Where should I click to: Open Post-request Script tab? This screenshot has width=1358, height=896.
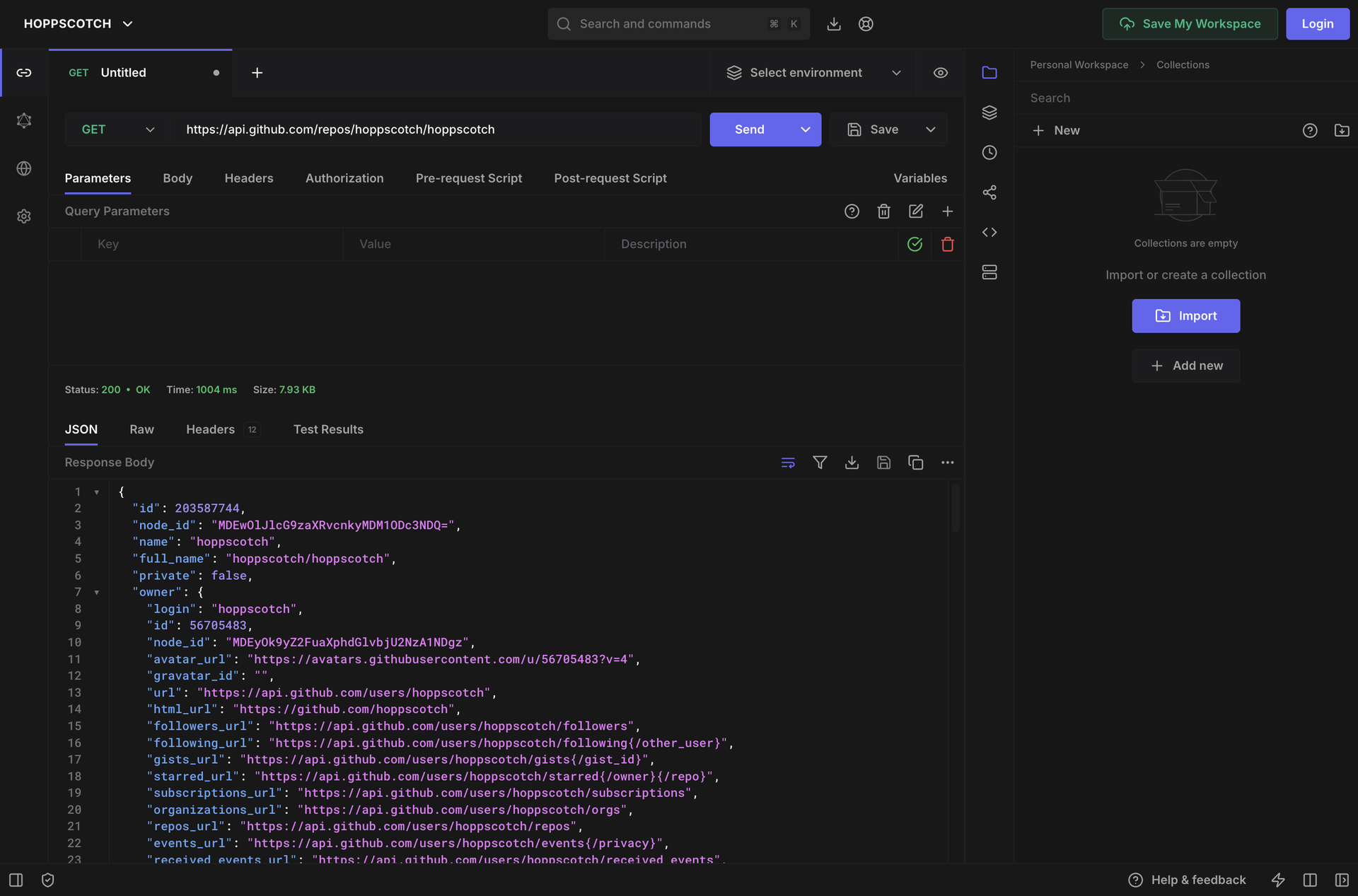[x=610, y=178]
